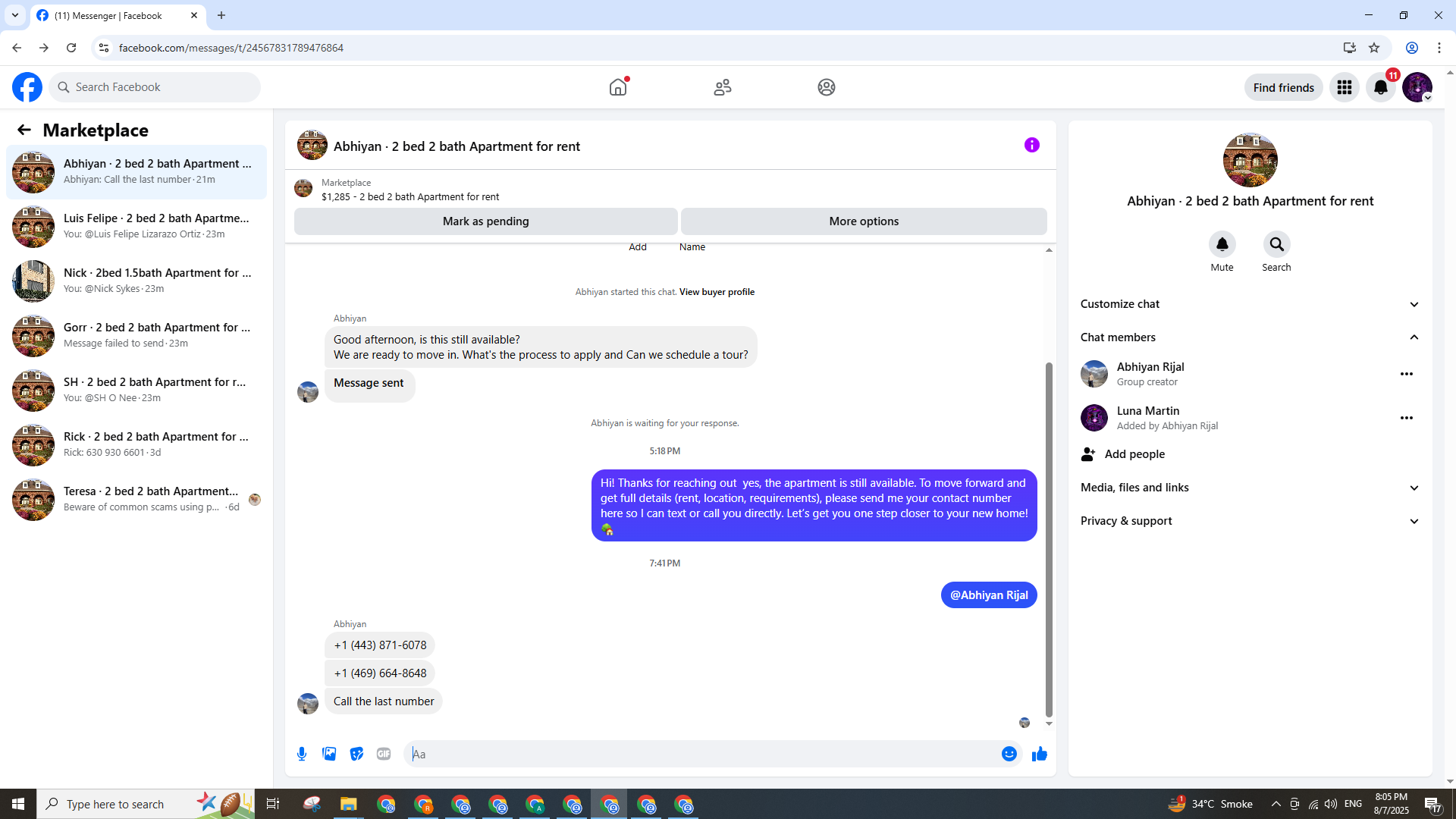The image size is (1456, 819).
Task: Open options for Abhiyan Rijal member
Action: coord(1407,374)
